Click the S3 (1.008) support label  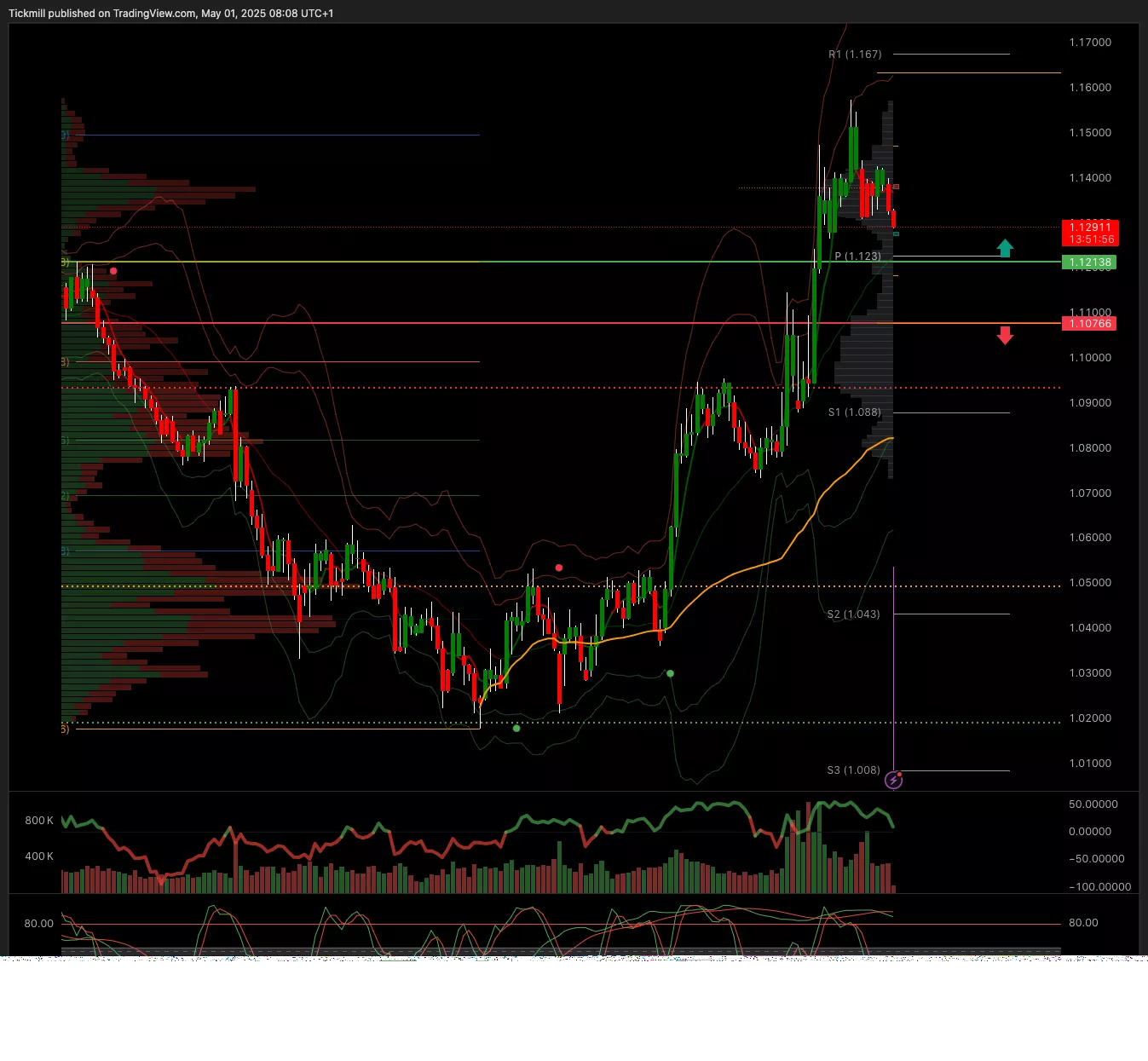point(853,770)
